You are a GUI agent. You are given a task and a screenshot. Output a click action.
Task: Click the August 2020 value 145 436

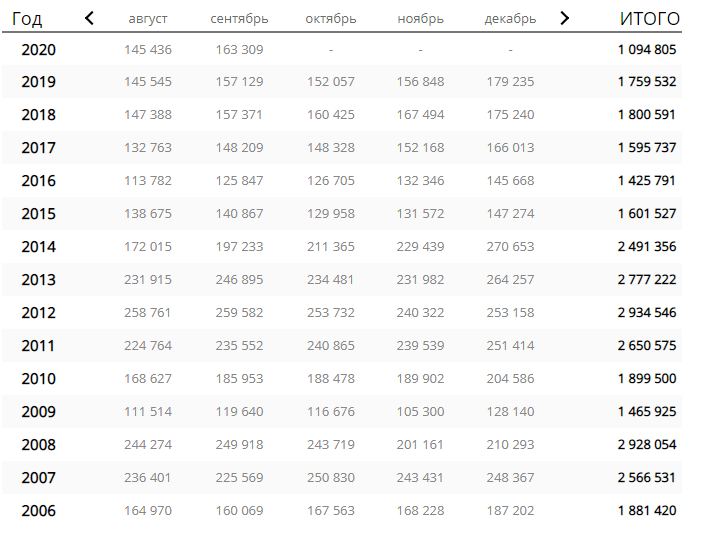click(148, 50)
